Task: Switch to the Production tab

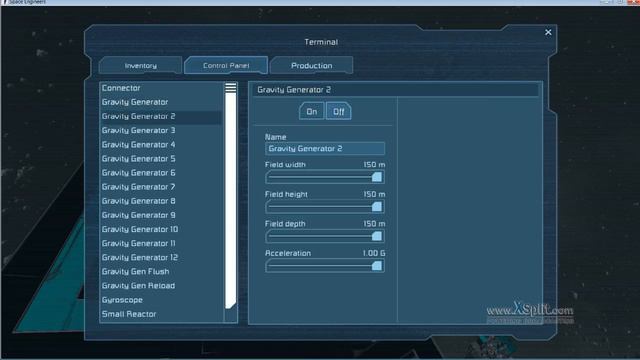Action: (311, 65)
